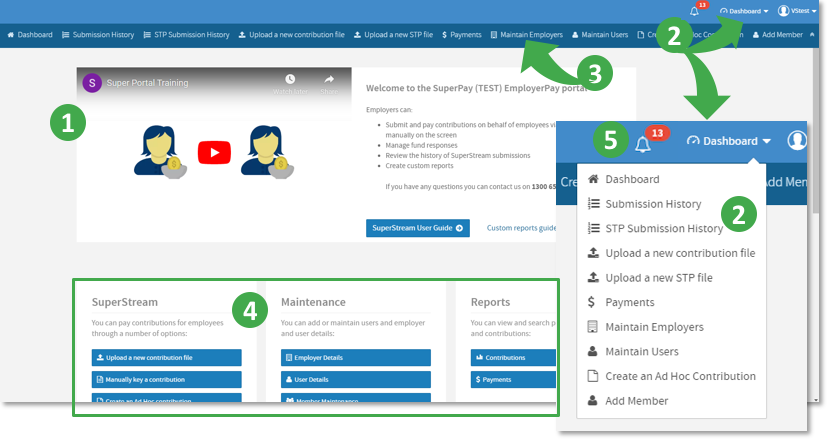Click enlarged notification bell showing 13 in inset
This screenshot has width=828, height=440.
tap(643, 144)
